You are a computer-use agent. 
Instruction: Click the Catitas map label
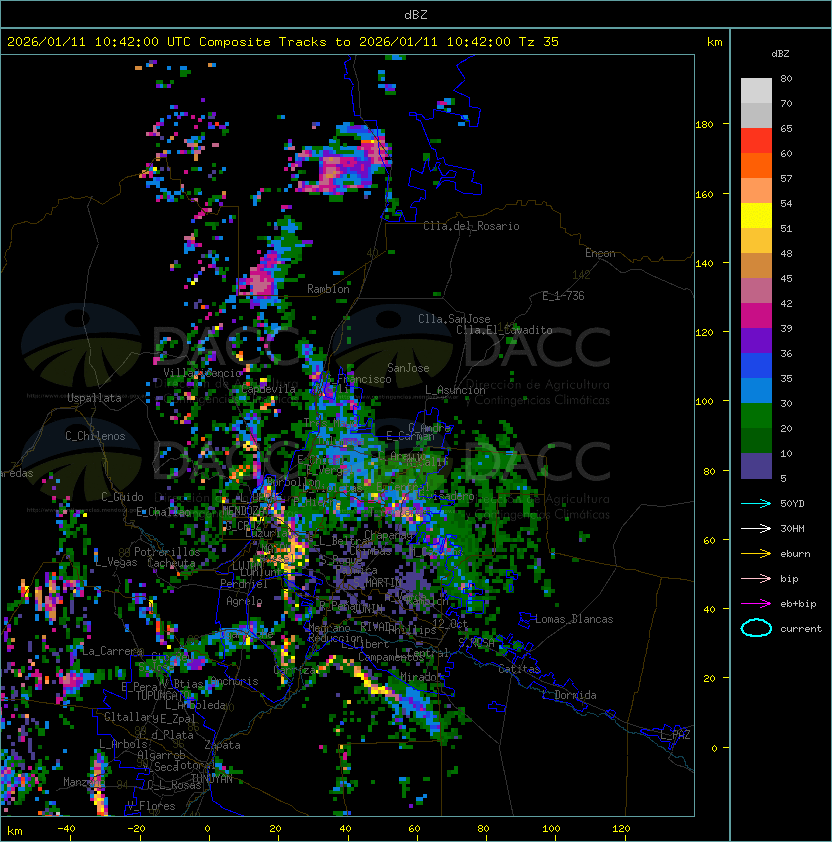pos(519,669)
